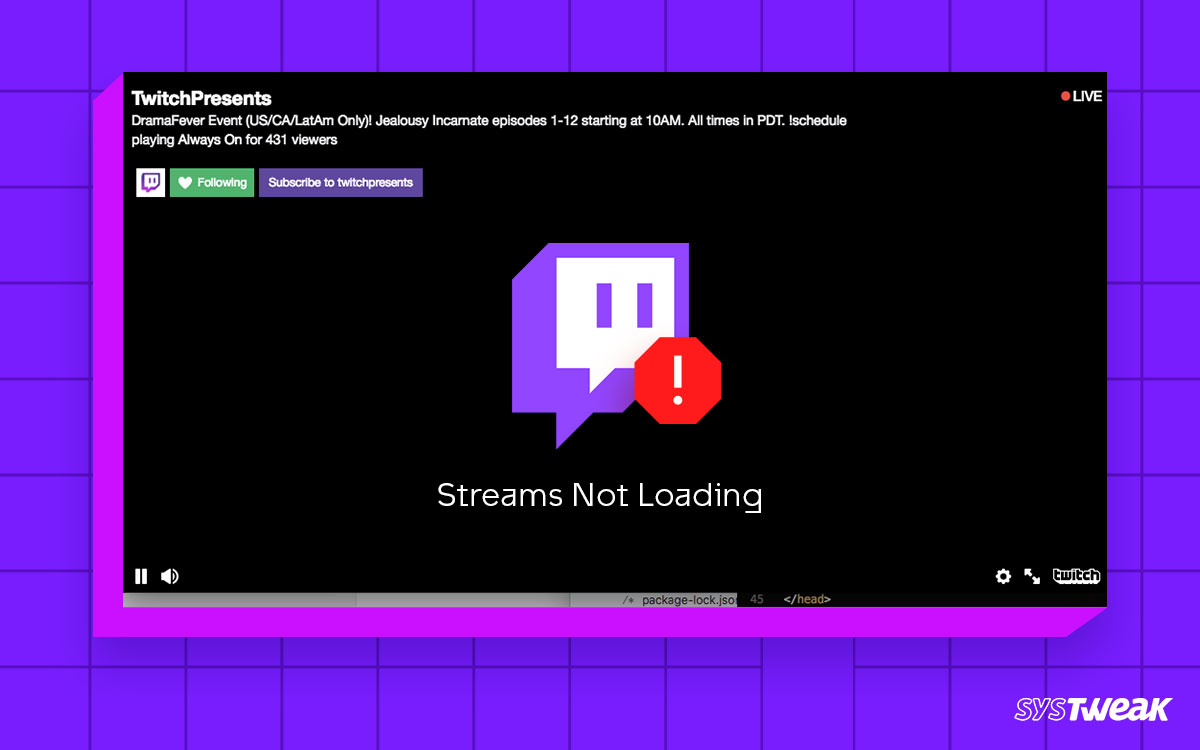1200x750 pixels.
Task: Click the </head> tag in the code bar
Action: (806, 598)
